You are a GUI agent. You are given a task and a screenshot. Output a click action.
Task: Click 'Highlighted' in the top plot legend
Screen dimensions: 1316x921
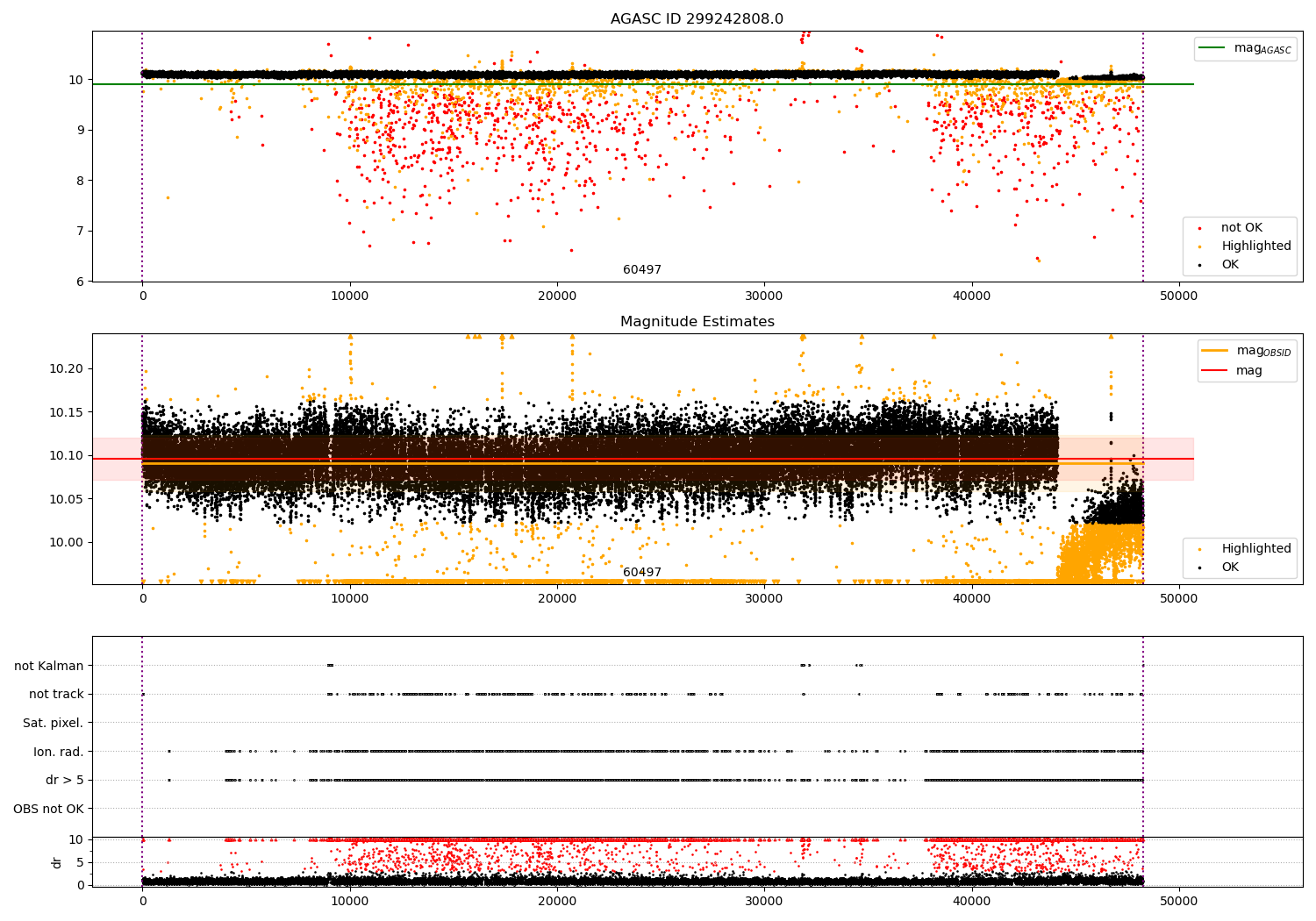click(1255, 246)
